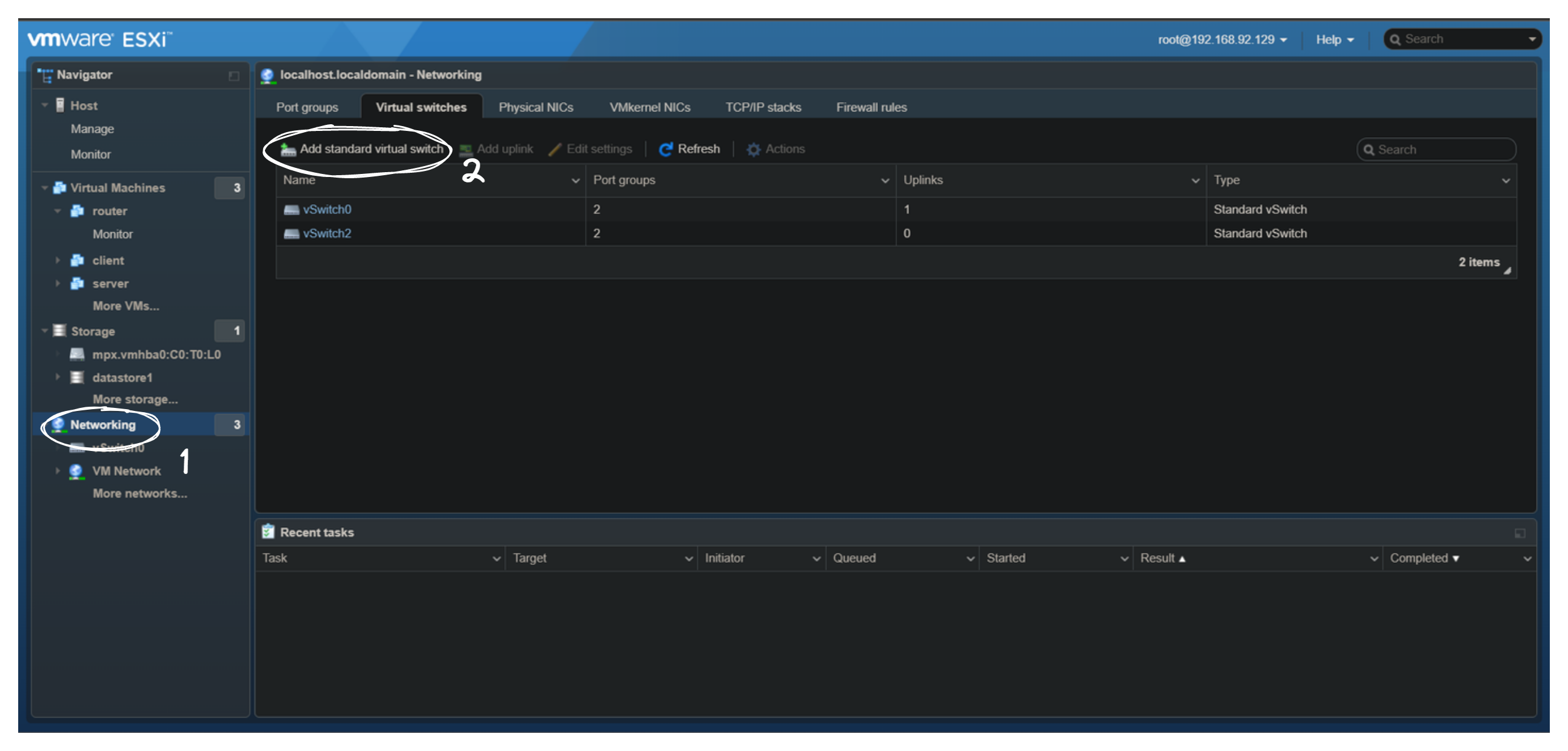Open the vSwitch0 link
Viewport: 1568px width, 751px height.
(327, 210)
